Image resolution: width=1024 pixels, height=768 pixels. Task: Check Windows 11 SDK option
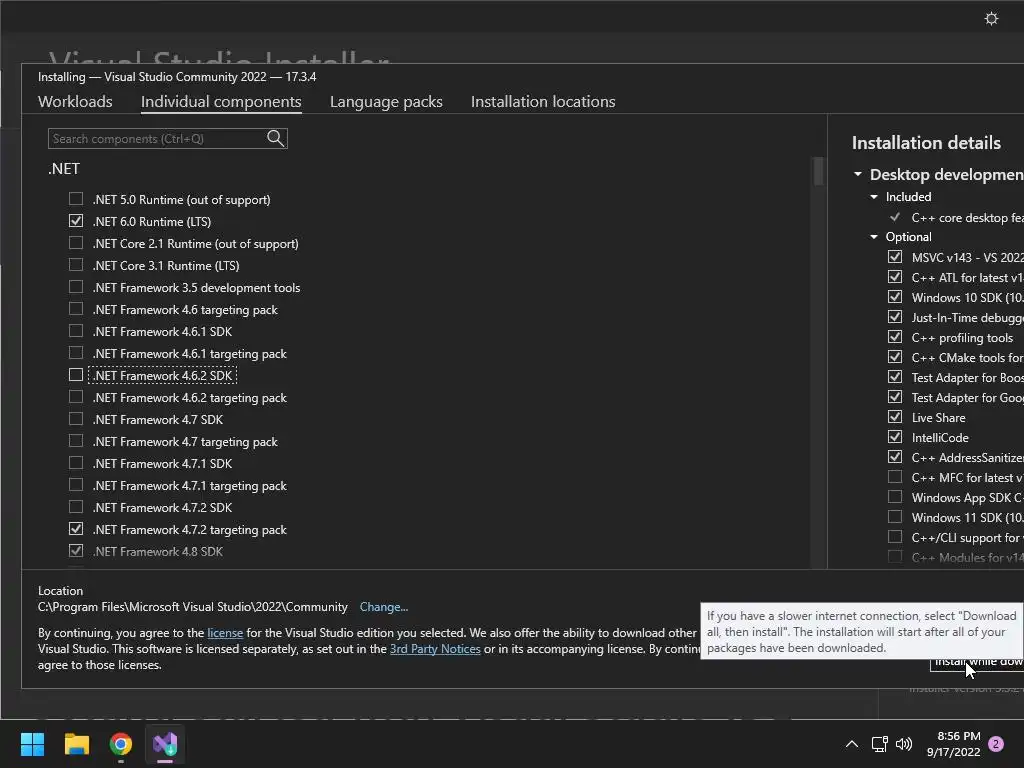[x=895, y=517]
